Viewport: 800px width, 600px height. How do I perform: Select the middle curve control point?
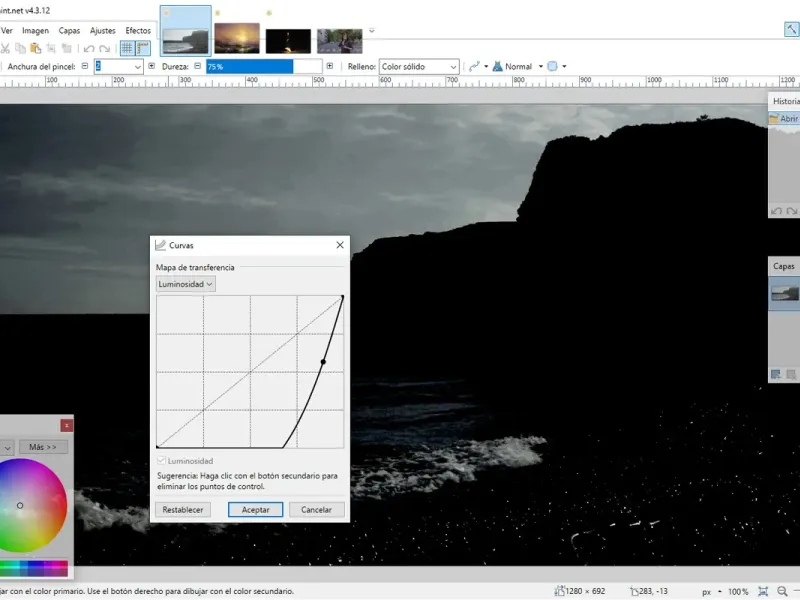click(x=323, y=362)
